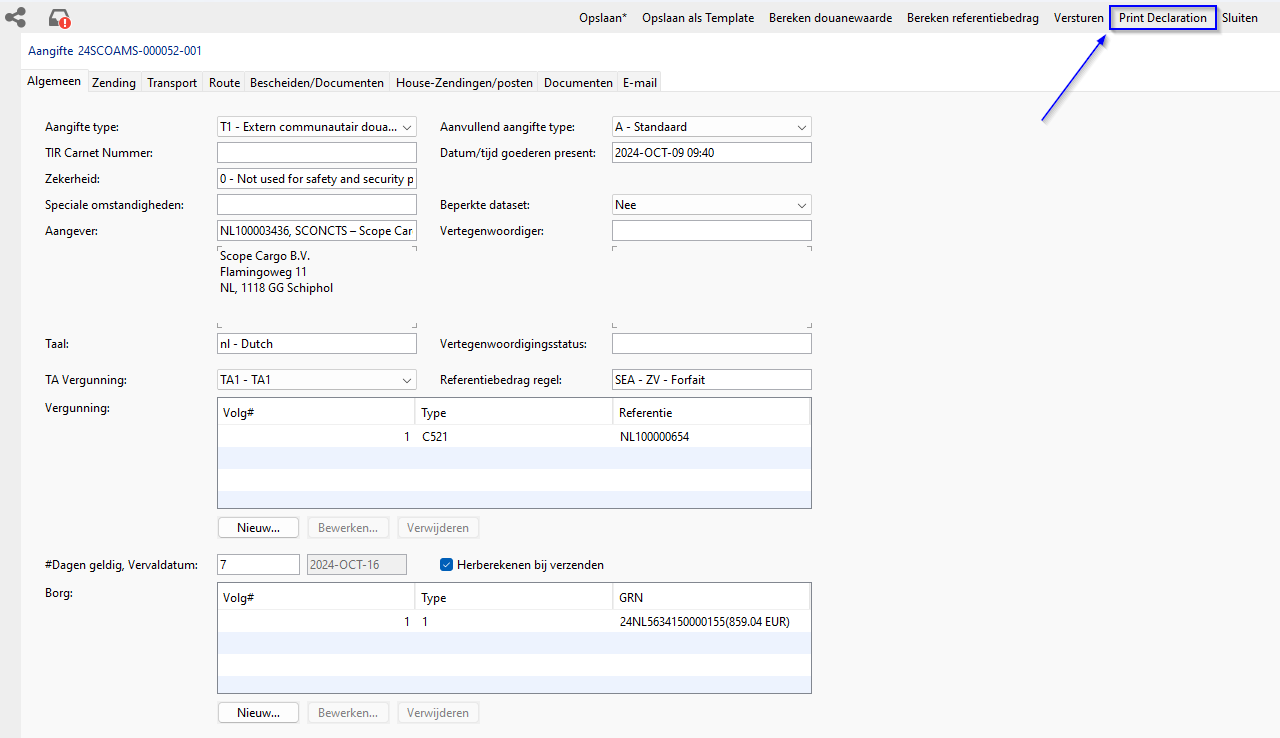Viewport: 1280px width, 738px height.
Task: Click the Print Declaration button
Action: click(x=1162, y=18)
